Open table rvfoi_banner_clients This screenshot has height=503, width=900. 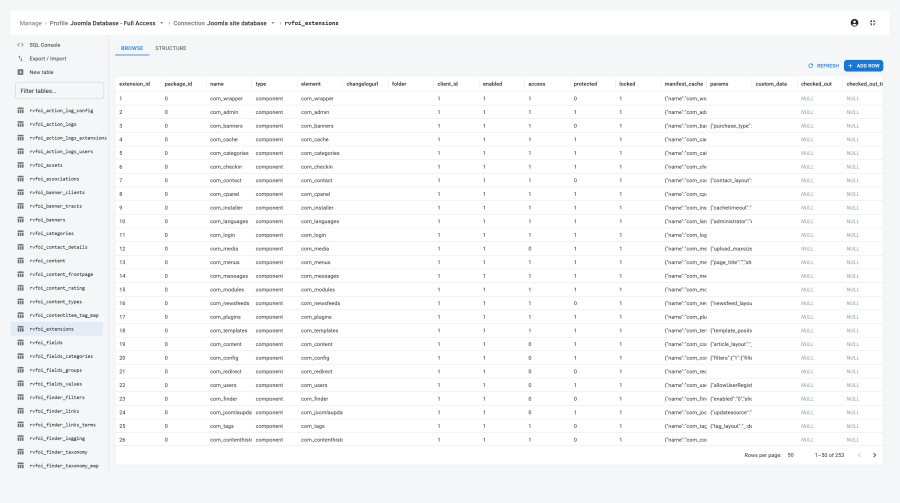57,192
